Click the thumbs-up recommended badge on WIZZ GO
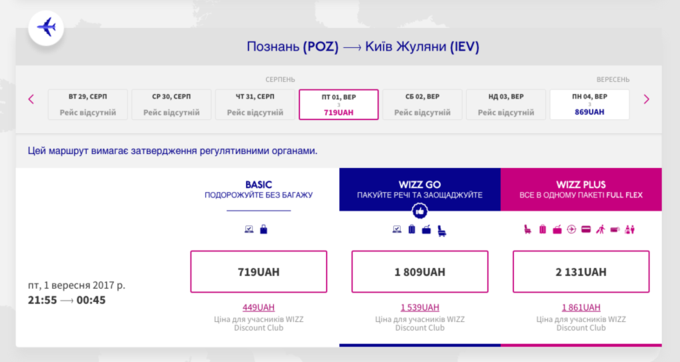 tap(420, 212)
